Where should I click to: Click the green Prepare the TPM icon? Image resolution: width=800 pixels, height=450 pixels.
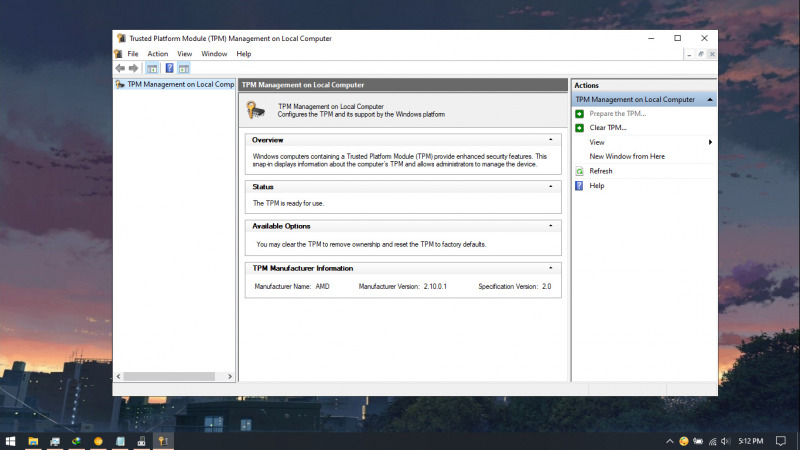point(580,114)
